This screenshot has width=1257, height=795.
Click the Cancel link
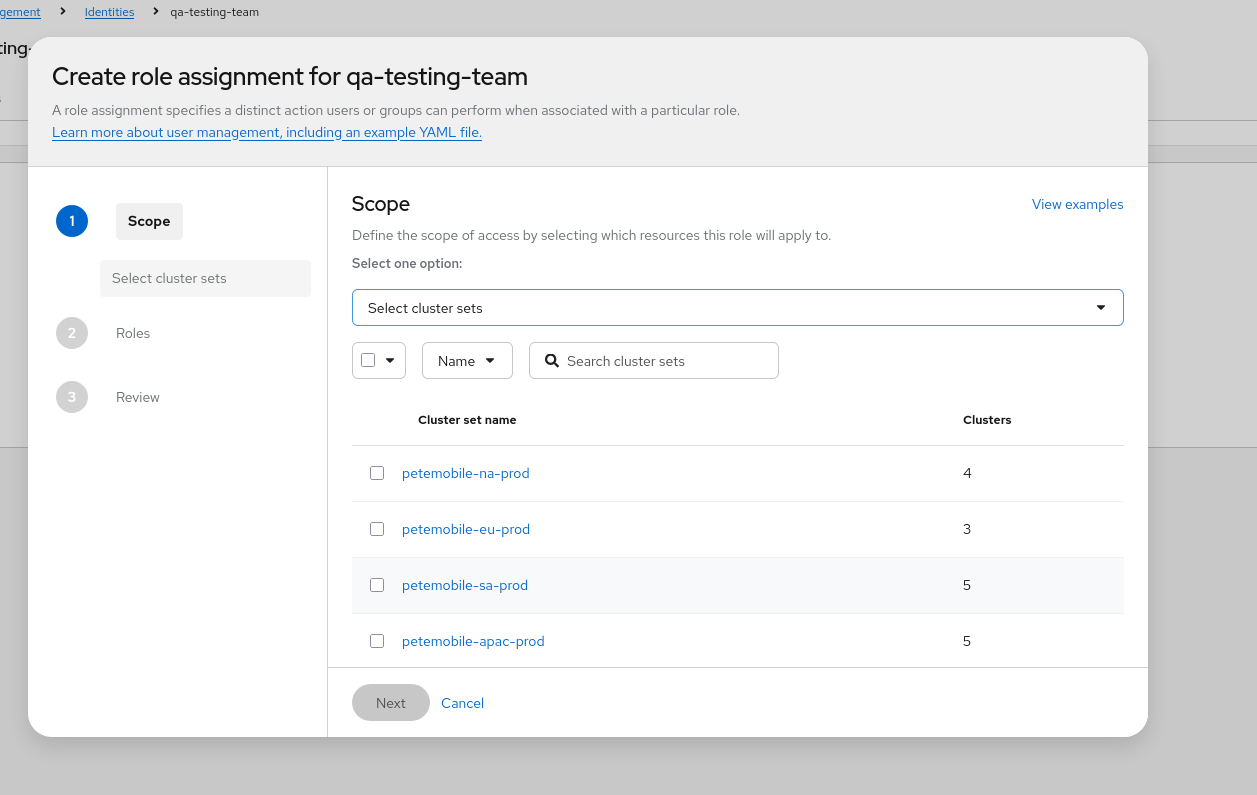tap(462, 703)
